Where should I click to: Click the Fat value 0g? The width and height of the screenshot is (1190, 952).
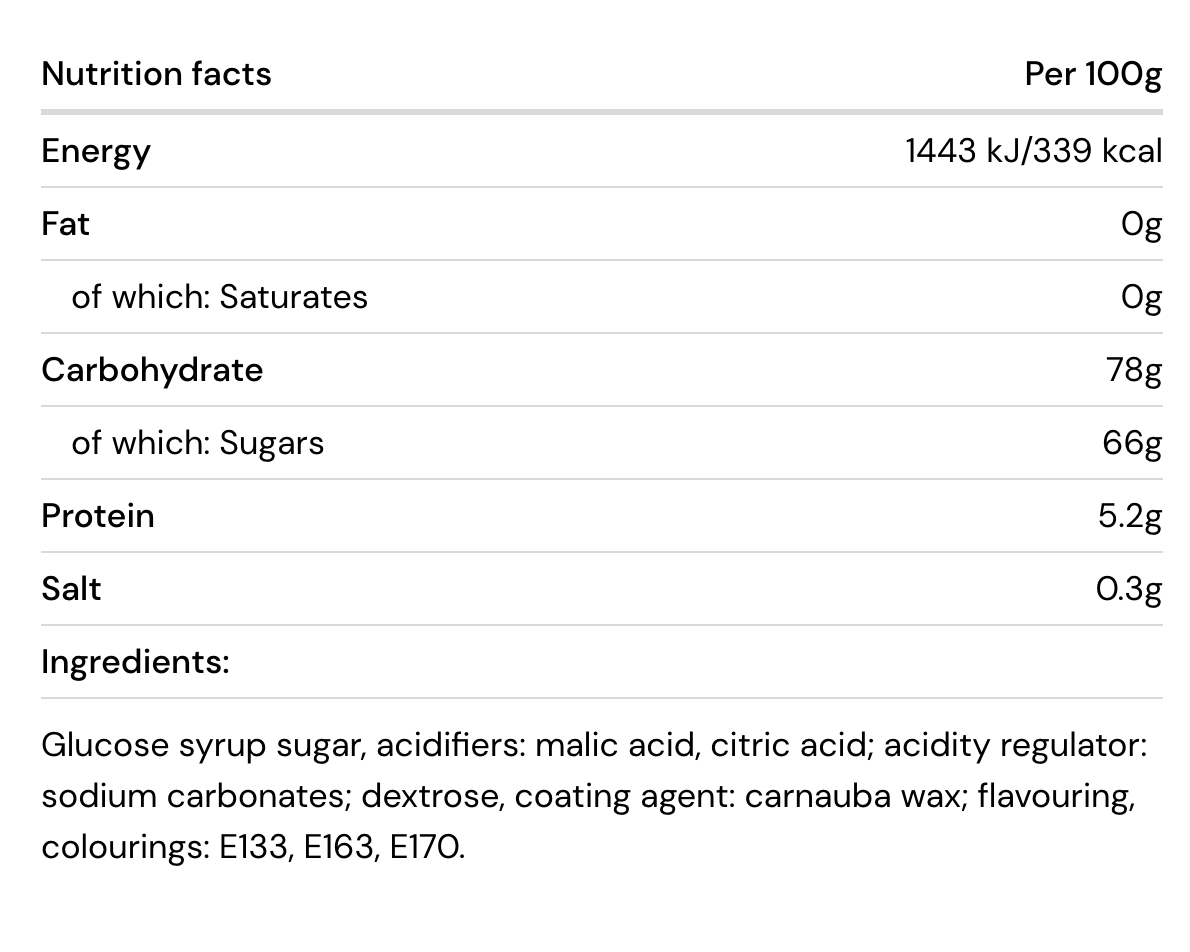(x=1141, y=225)
